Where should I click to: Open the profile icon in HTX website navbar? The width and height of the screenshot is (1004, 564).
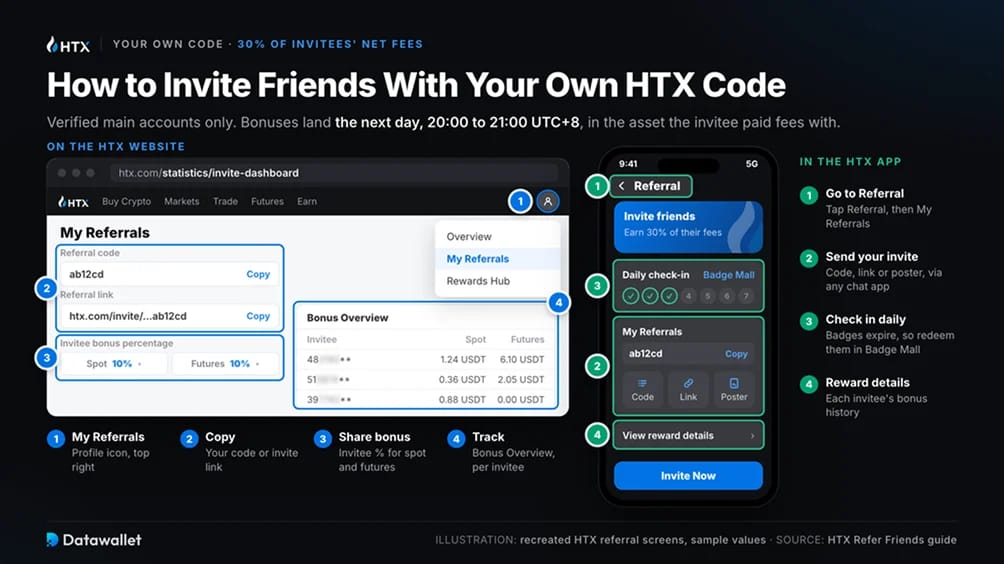547,201
